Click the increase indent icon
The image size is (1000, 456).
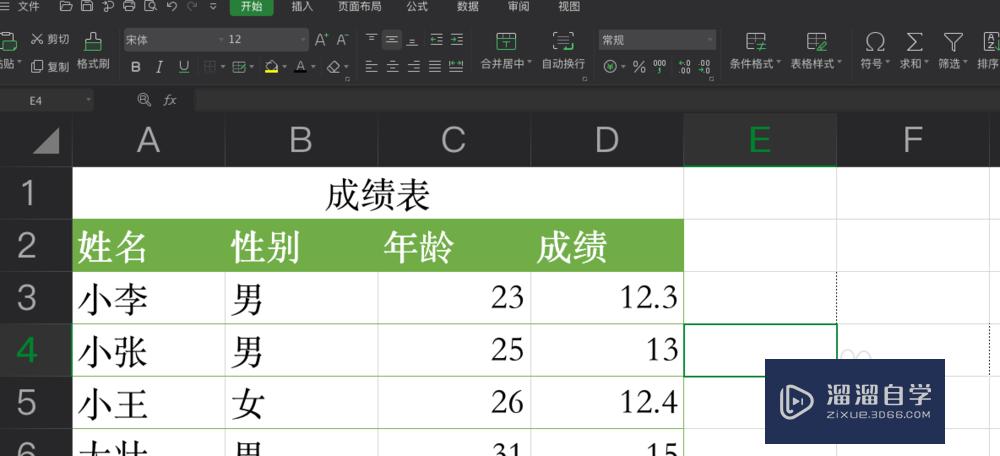click(x=457, y=40)
